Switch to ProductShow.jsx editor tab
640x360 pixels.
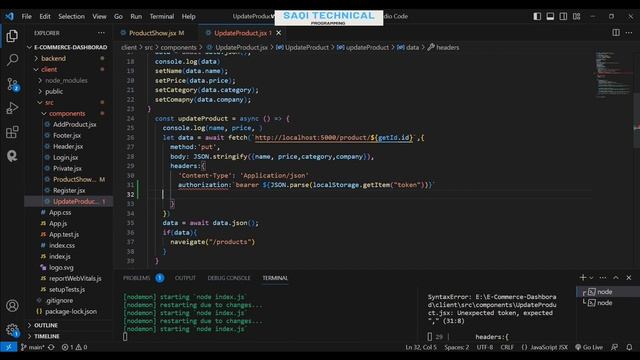point(152,33)
